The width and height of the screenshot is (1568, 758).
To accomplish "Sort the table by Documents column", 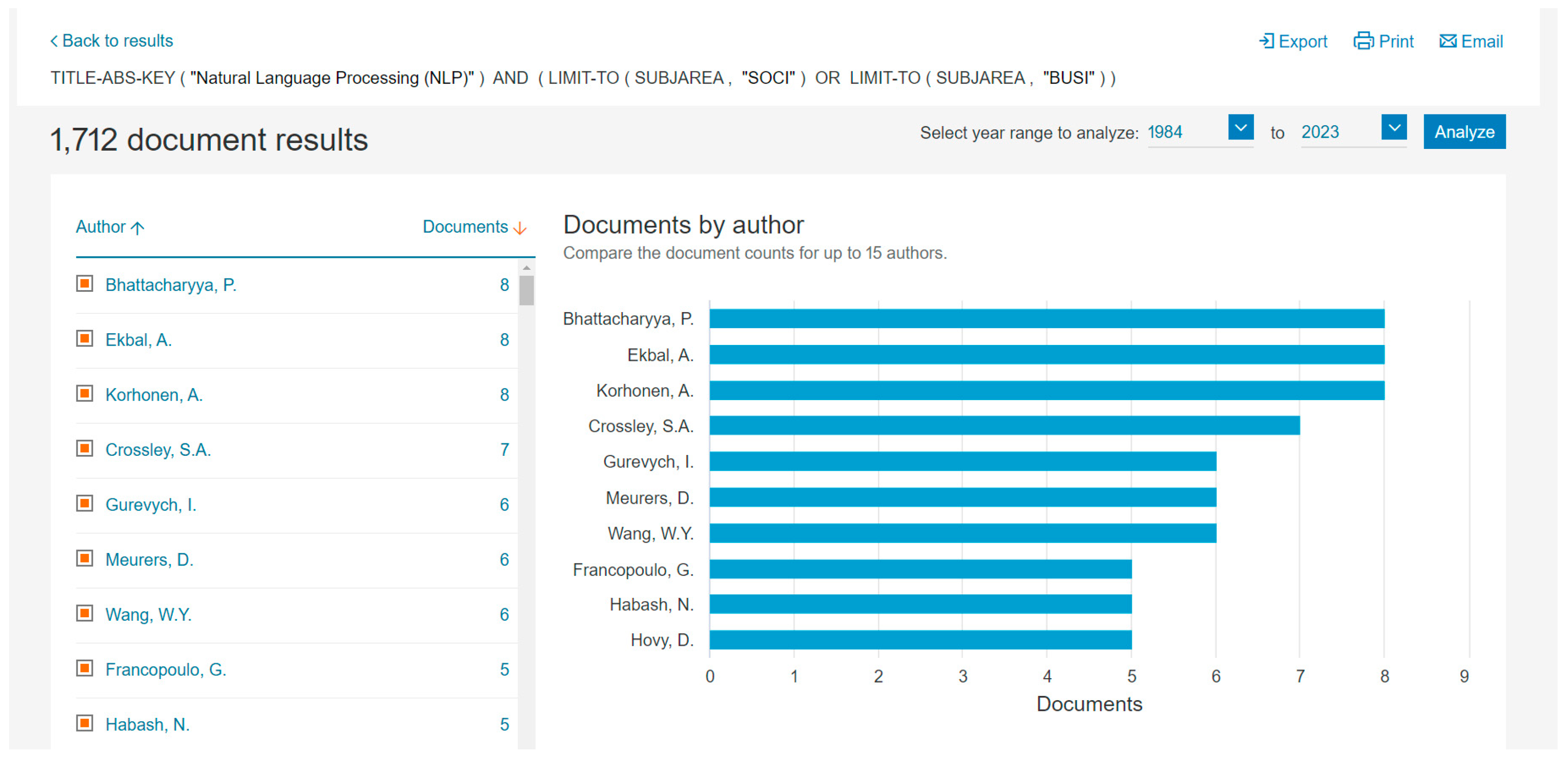I will 465,227.
